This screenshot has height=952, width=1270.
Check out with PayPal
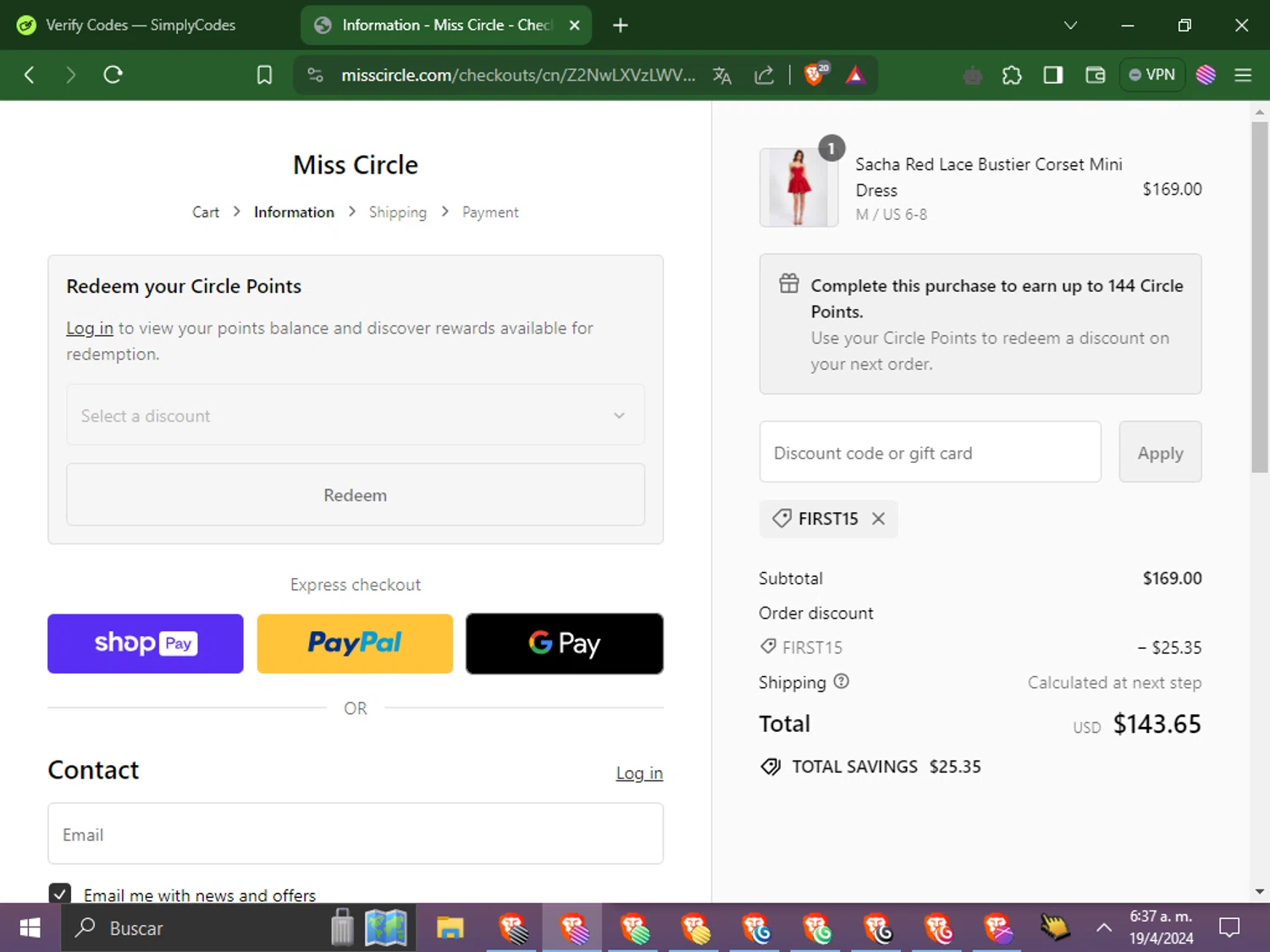coord(355,644)
